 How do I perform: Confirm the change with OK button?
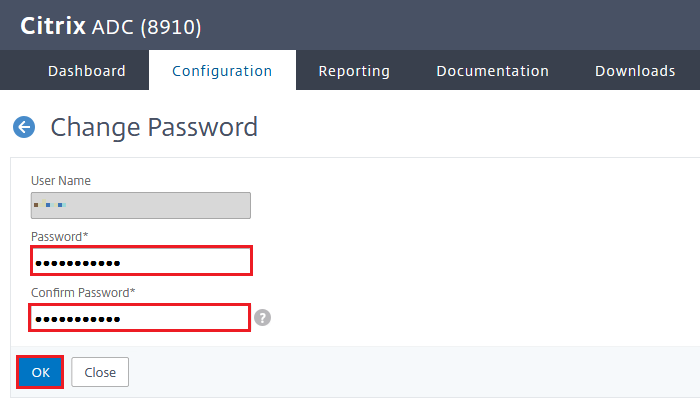point(40,372)
